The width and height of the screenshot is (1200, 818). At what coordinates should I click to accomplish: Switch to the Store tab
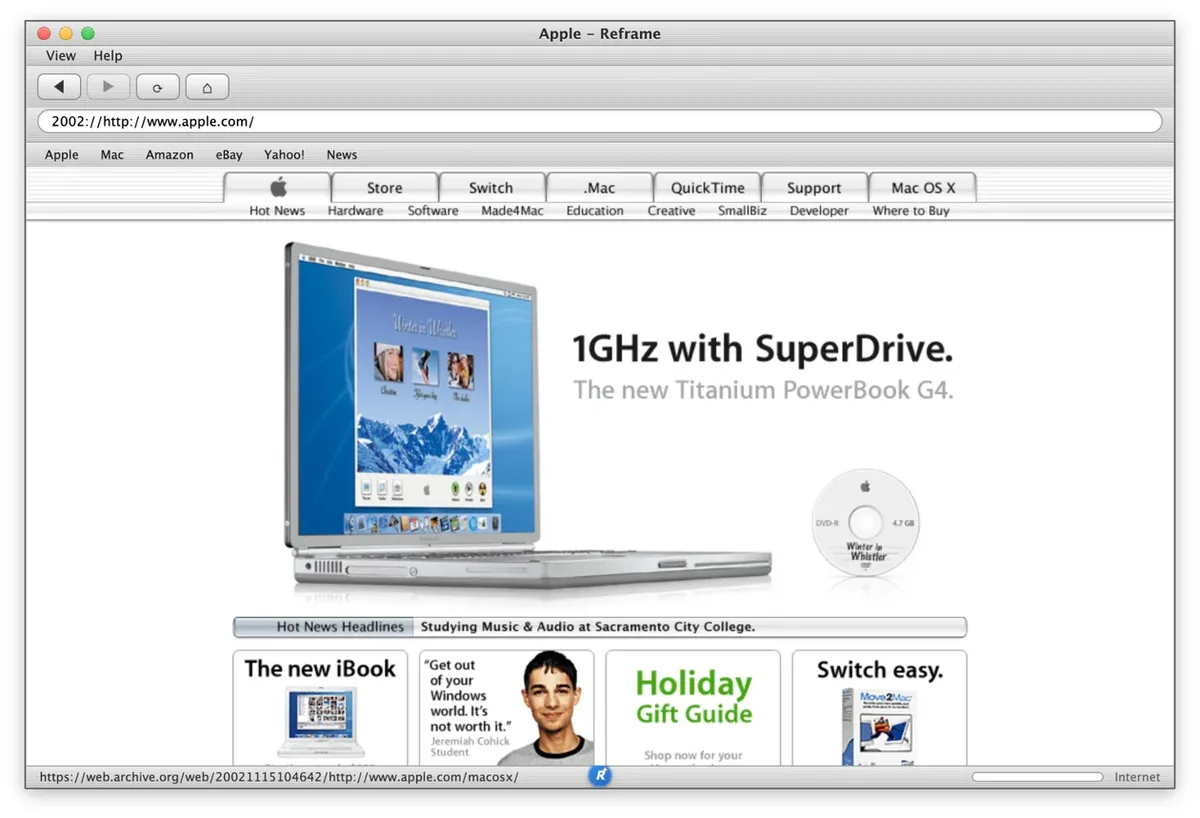pyautogui.click(x=385, y=187)
